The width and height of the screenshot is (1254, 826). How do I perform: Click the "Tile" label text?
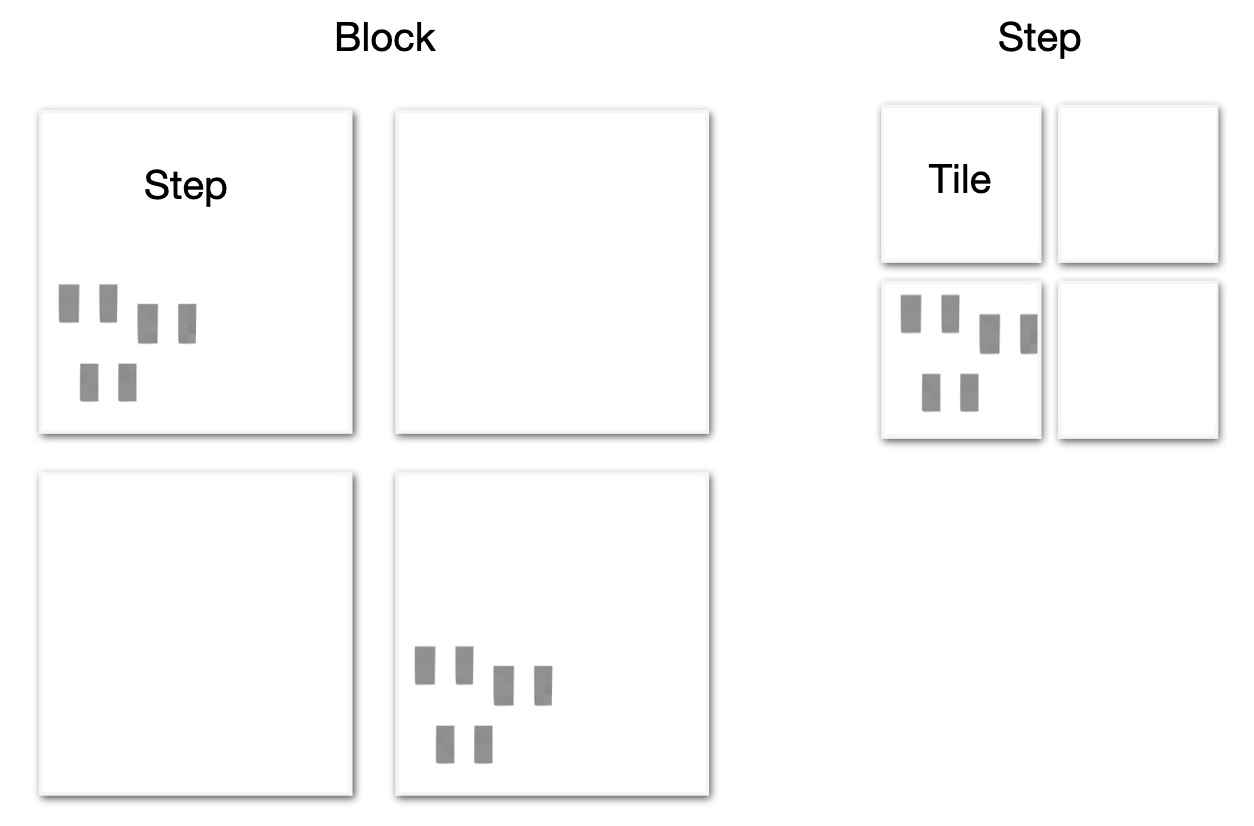pyautogui.click(x=960, y=179)
